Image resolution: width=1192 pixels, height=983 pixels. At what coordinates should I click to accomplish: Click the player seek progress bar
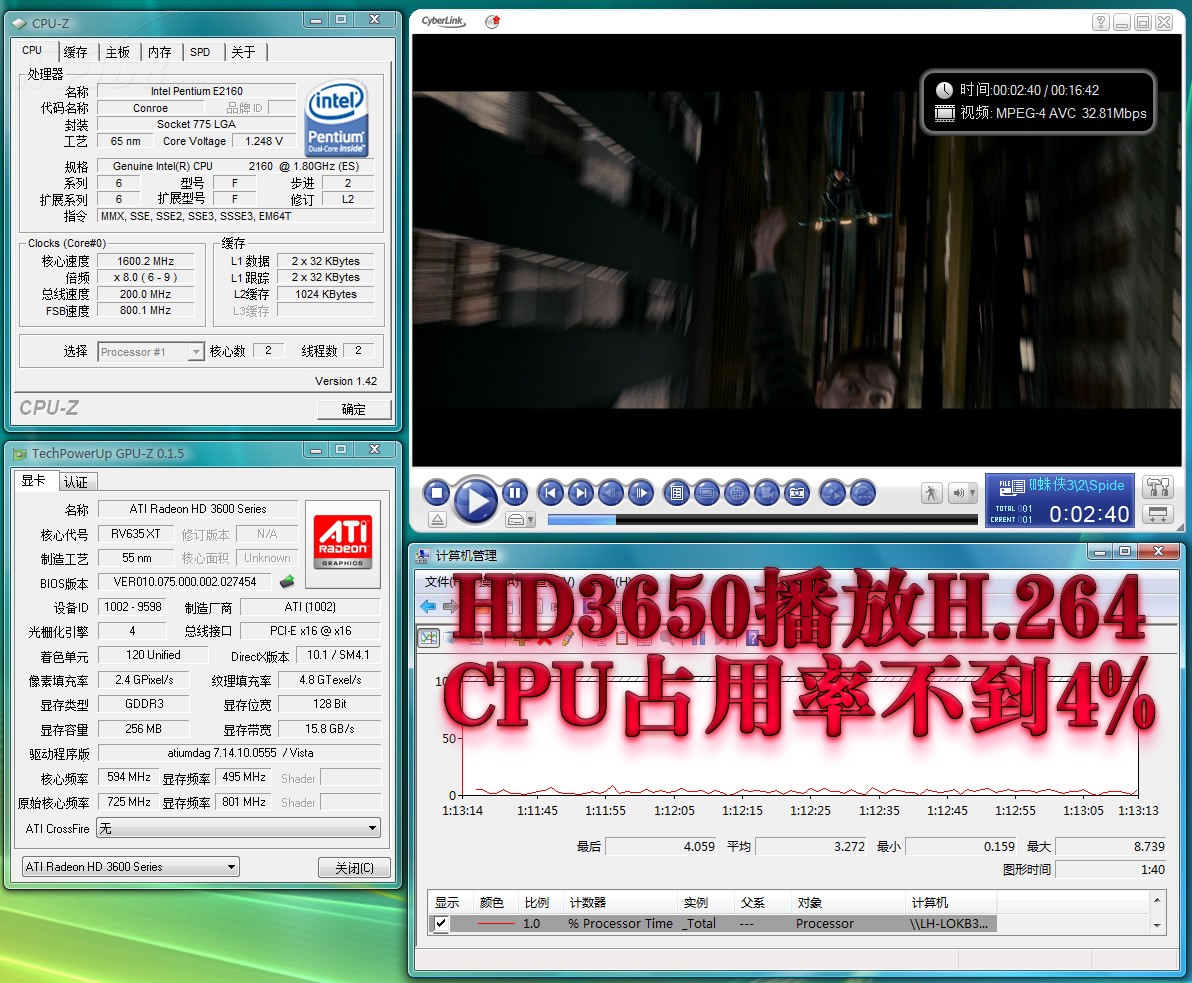[762, 520]
